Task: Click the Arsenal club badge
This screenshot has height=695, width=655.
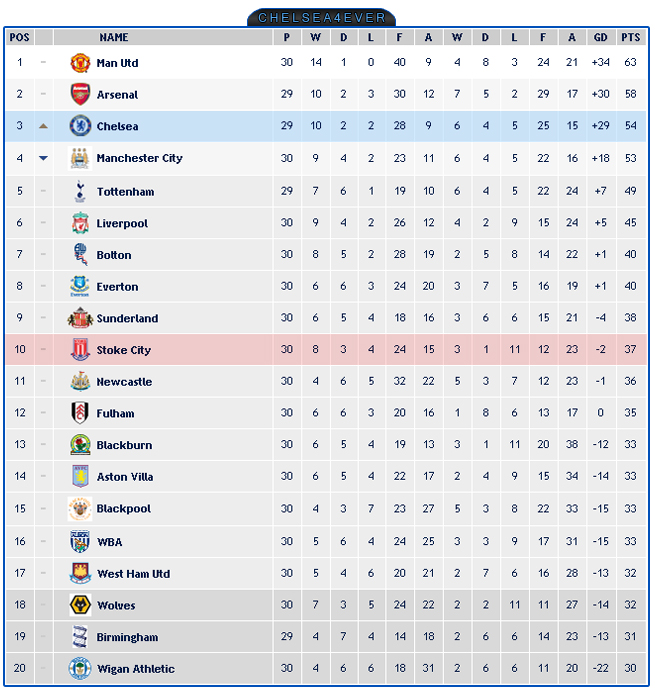Action: pyautogui.click(x=80, y=94)
